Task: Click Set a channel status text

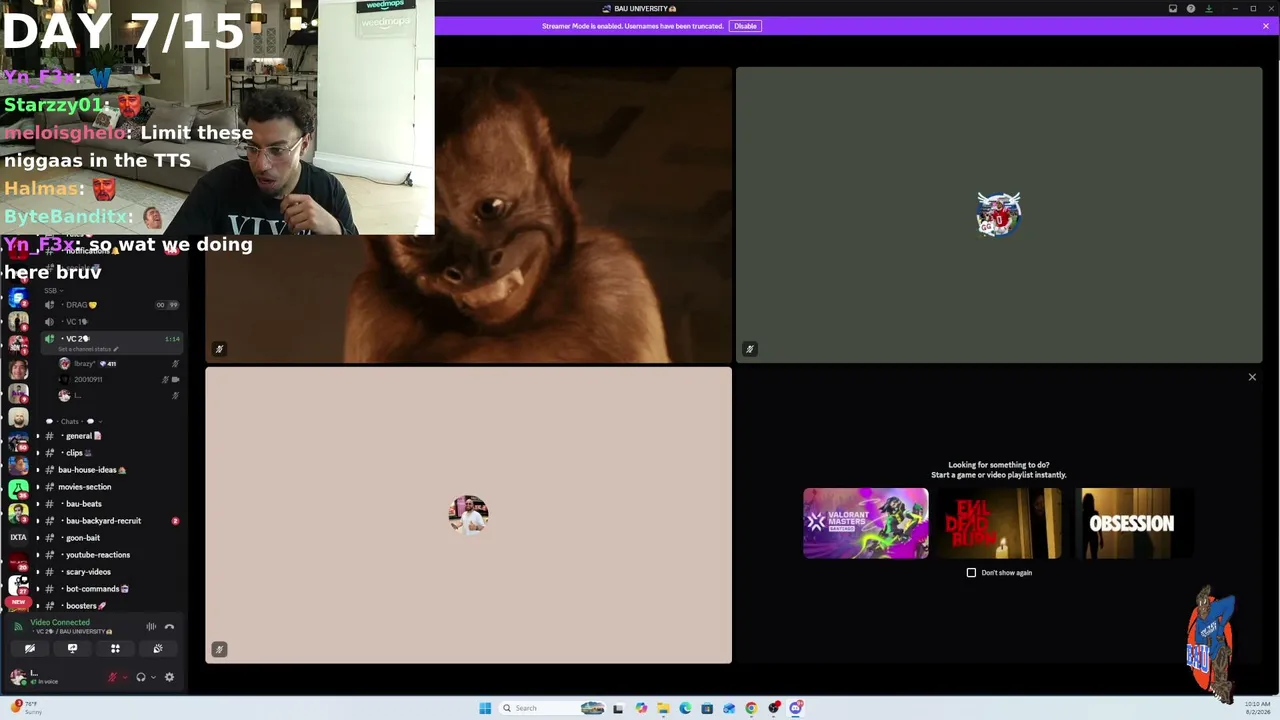Action: tap(88, 349)
